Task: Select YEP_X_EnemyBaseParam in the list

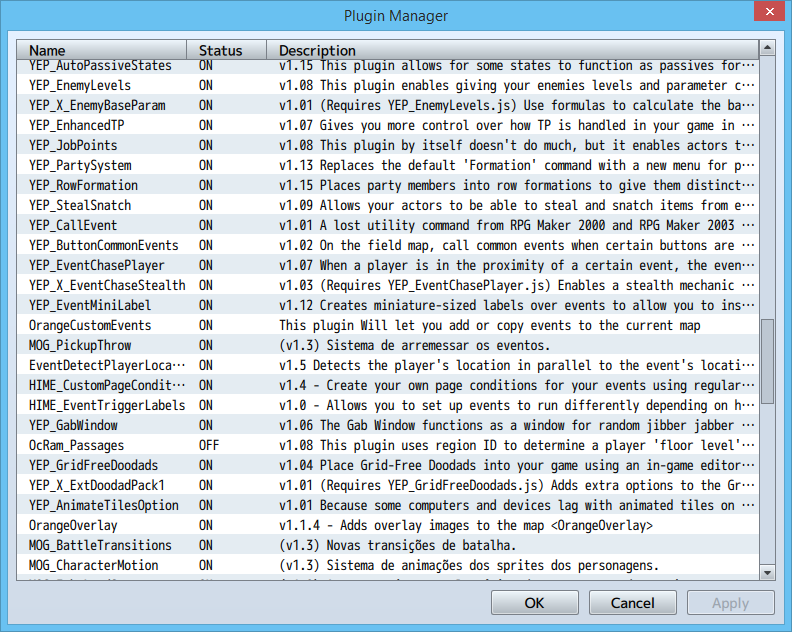Action: (x=388, y=106)
